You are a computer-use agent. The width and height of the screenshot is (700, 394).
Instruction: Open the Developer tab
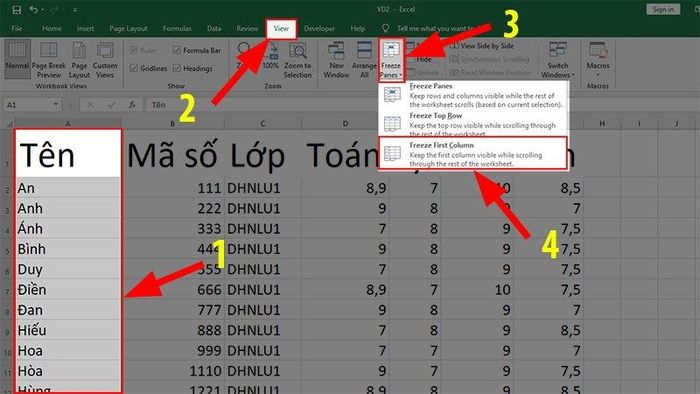click(319, 28)
